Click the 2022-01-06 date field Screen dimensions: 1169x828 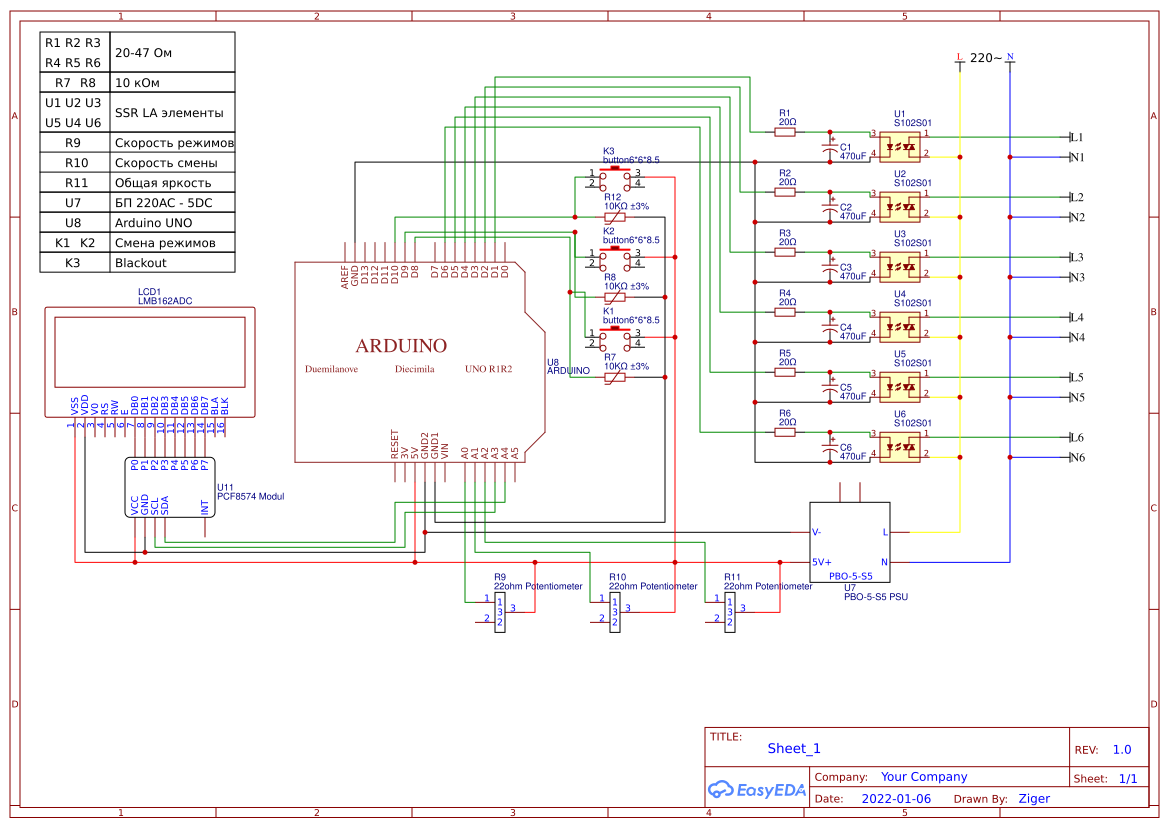tap(896, 798)
